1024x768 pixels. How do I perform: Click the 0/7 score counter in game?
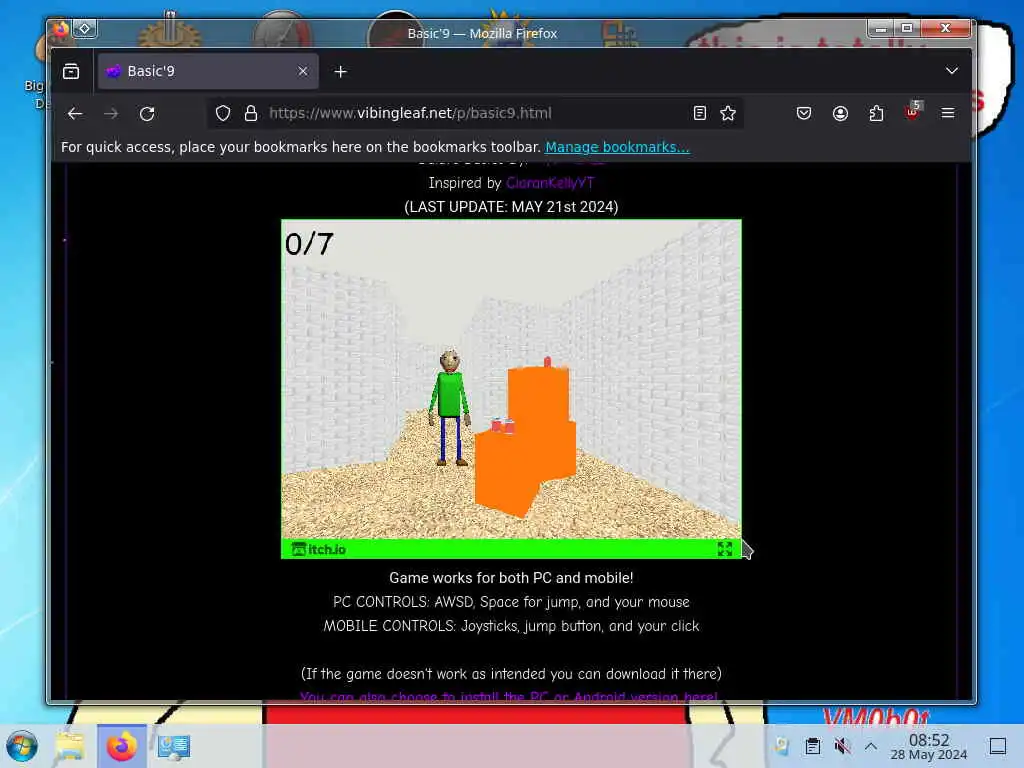[x=309, y=244]
